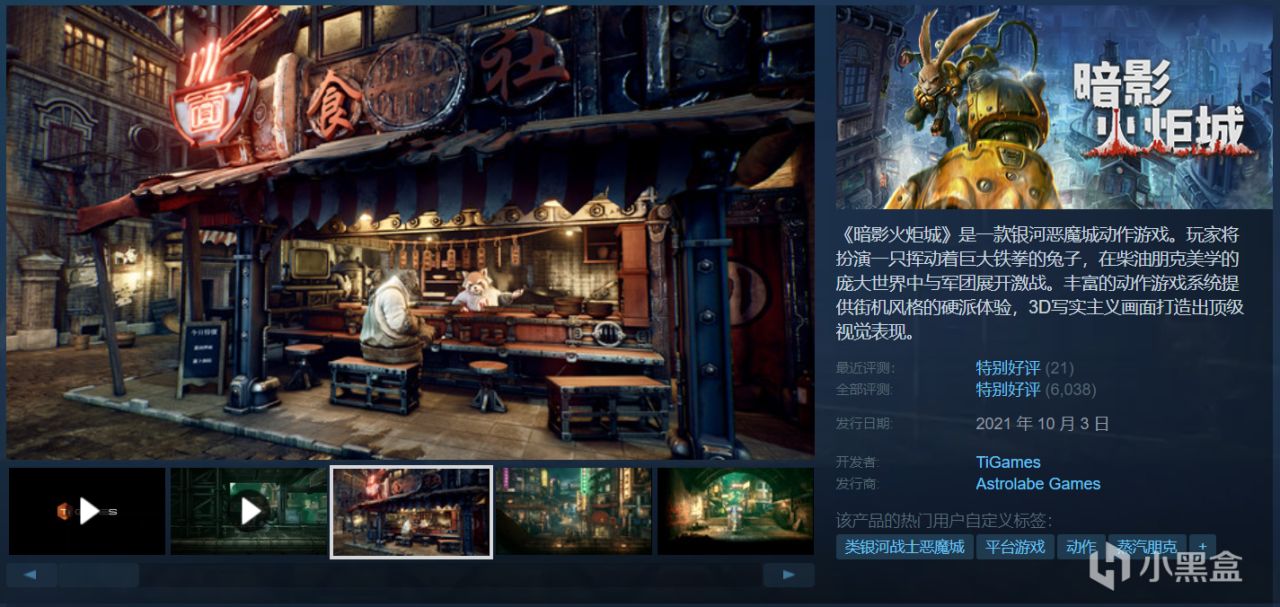1280x607 pixels.
Task: Open the Astrolabe Games publisher link
Action: [x=1038, y=484]
